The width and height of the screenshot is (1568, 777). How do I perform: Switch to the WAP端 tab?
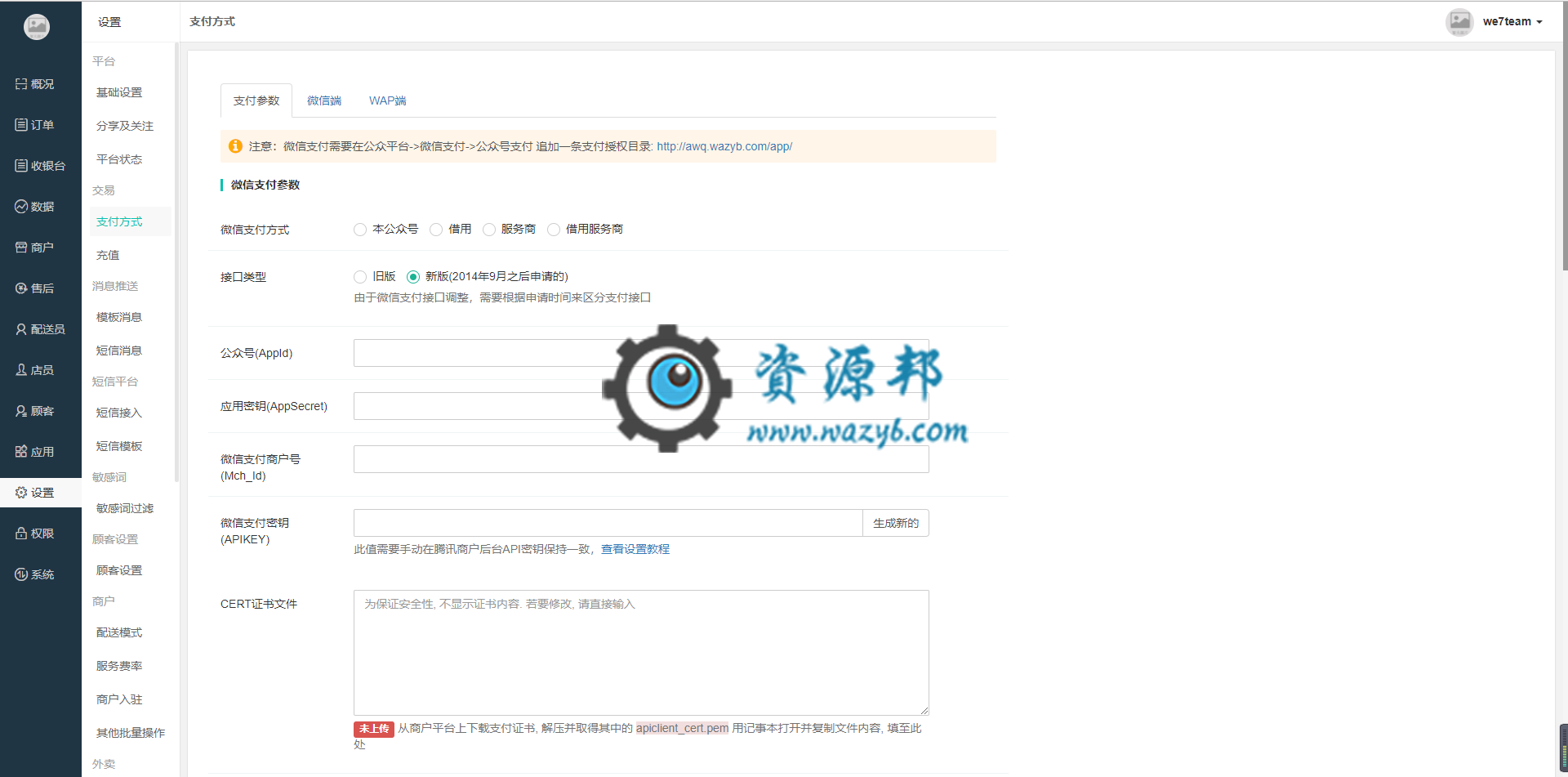388,100
